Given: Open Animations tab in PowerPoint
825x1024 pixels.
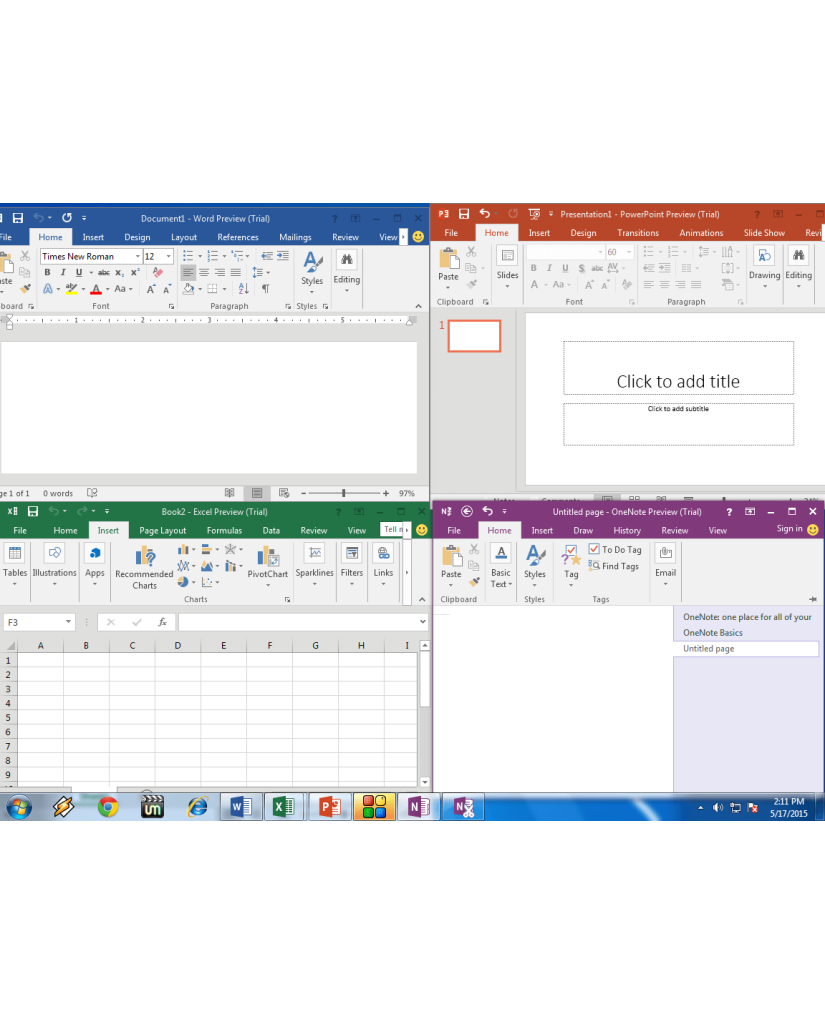Looking at the screenshot, I should tap(701, 232).
